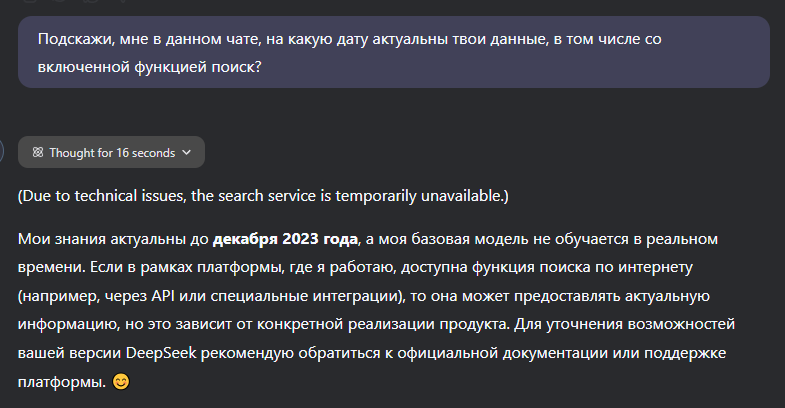The height and width of the screenshot is (408, 785).
Task: Click the thinking atom icon beside Thought
Action: coord(38,153)
